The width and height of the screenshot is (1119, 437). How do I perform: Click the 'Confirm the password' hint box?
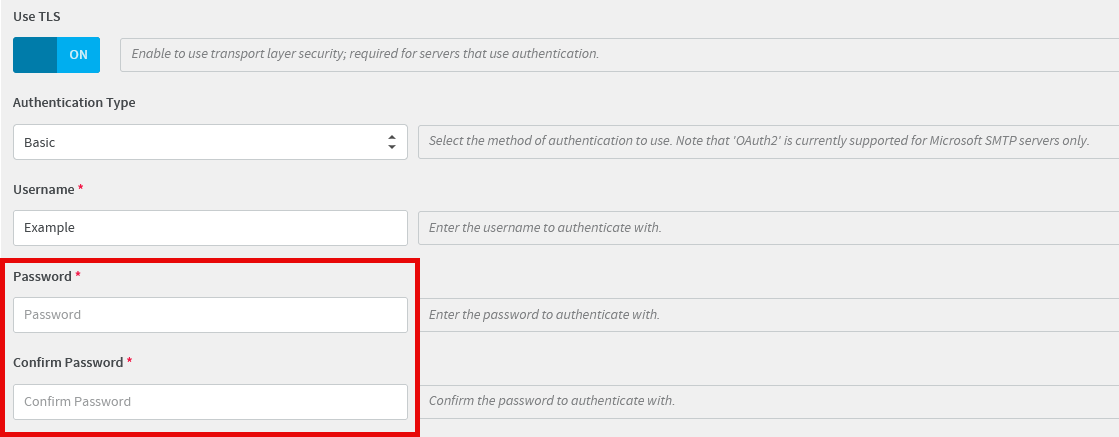(x=768, y=401)
